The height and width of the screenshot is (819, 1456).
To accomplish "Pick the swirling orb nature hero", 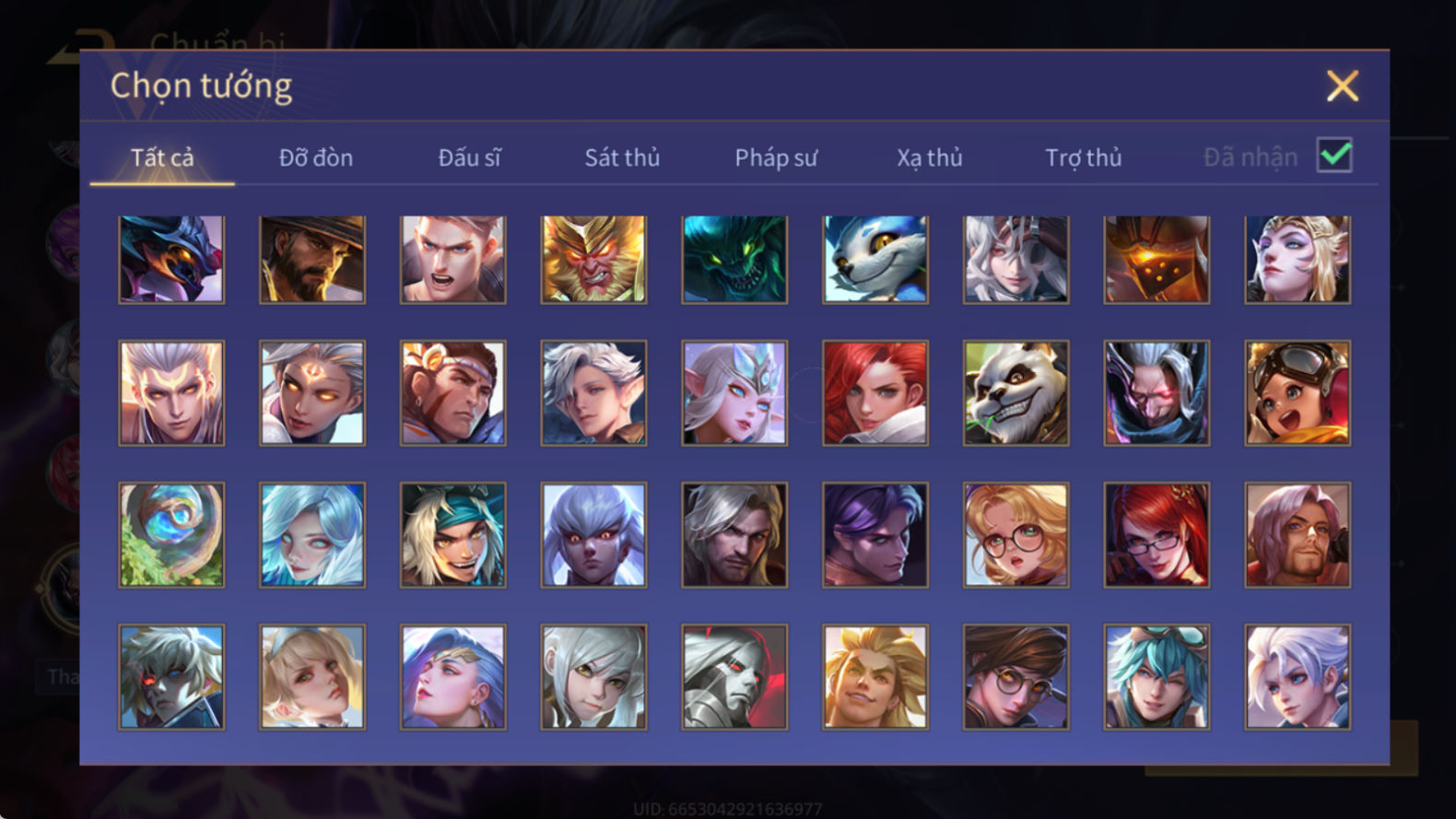I will click(x=171, y=535).
